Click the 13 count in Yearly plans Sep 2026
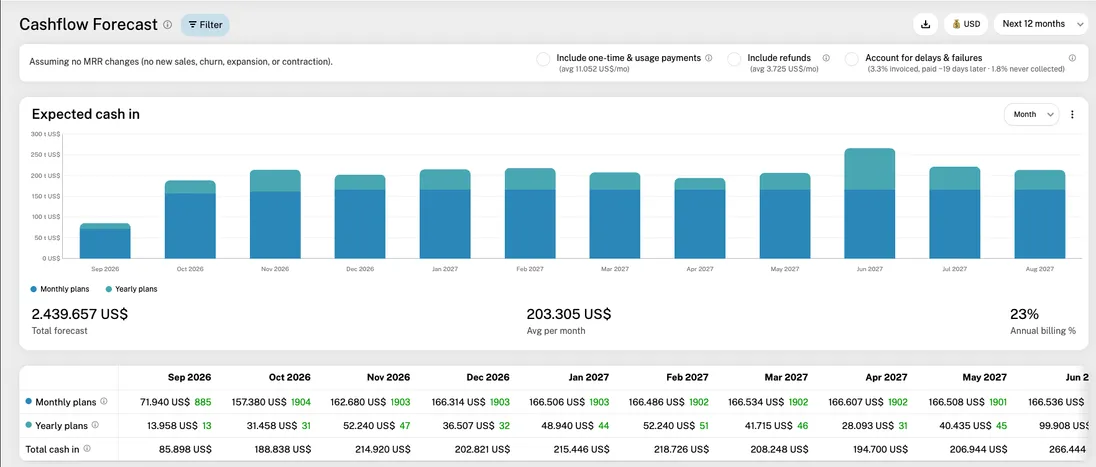 tap(207, 425)
